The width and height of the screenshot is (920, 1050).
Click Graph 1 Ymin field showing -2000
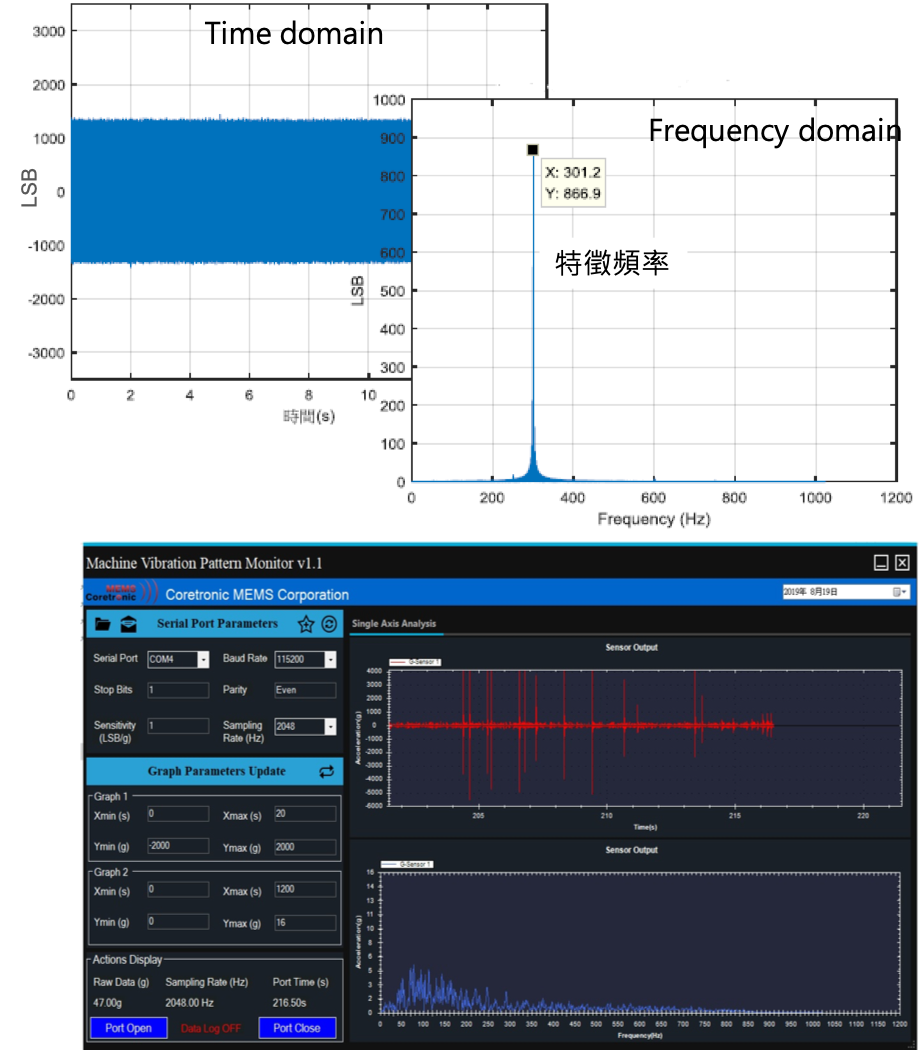pyautogui.click(x=178, y=846)
